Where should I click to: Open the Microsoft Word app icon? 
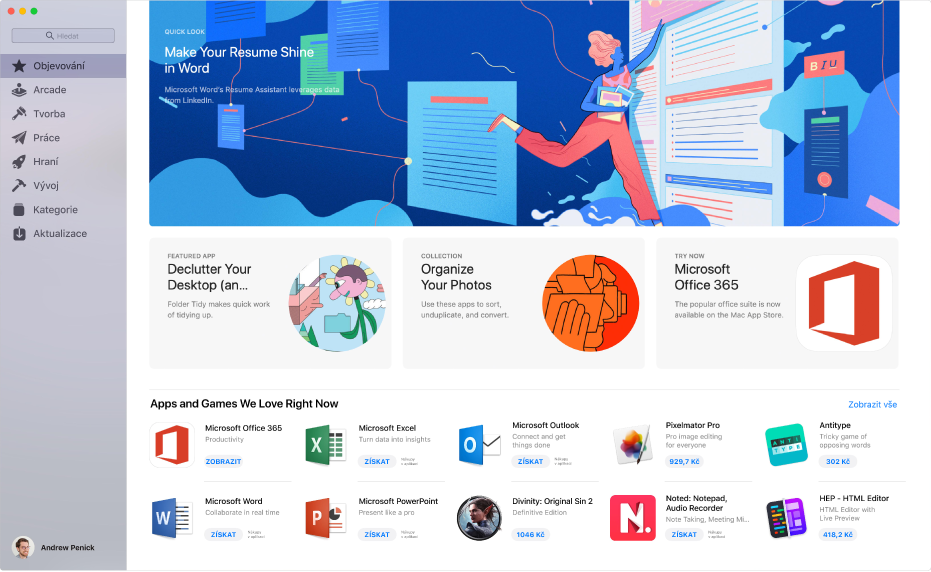click(x=172, y=518)
